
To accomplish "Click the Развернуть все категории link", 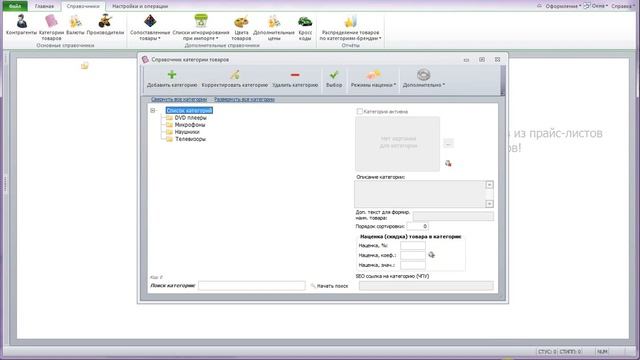I will point(244,99).
